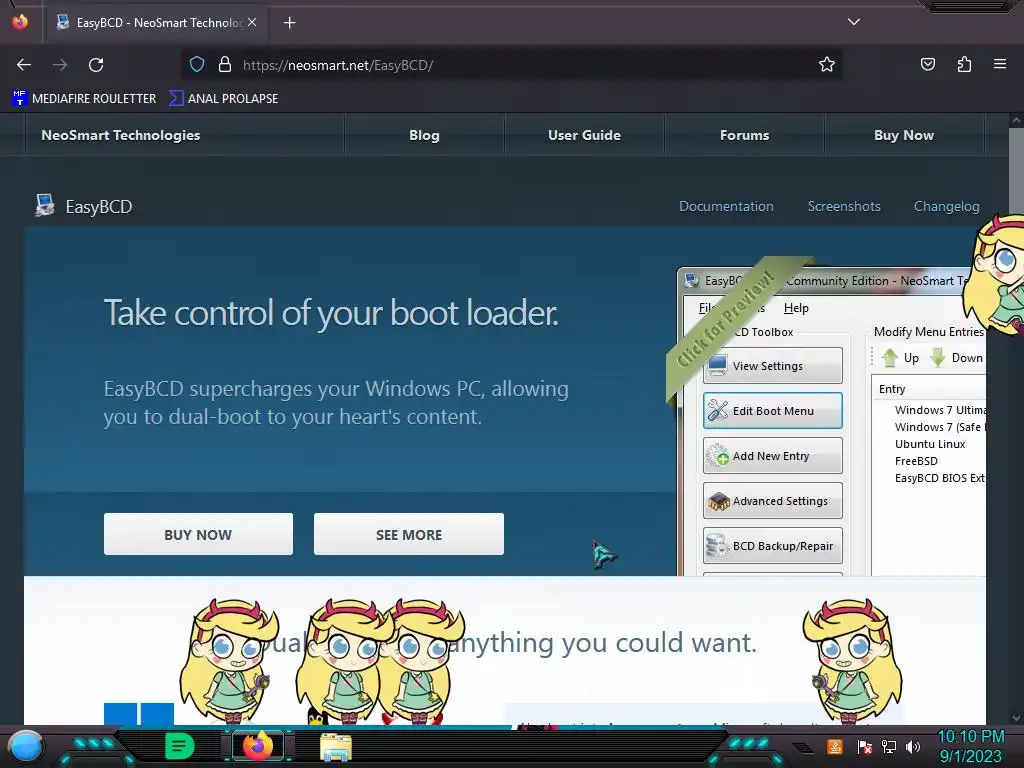
Task: Click Add New Entry in preview
Action: tap(773, 456)
